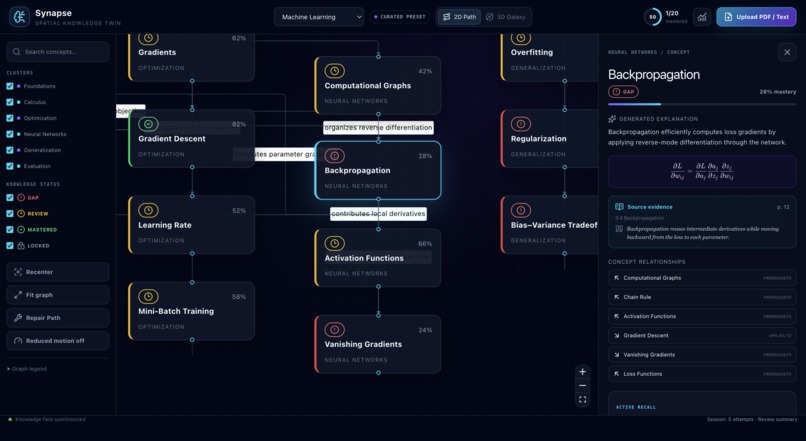Click Upload PDF / Text button
Viewport: 806px width, 441px height.
tap(756, 17)
